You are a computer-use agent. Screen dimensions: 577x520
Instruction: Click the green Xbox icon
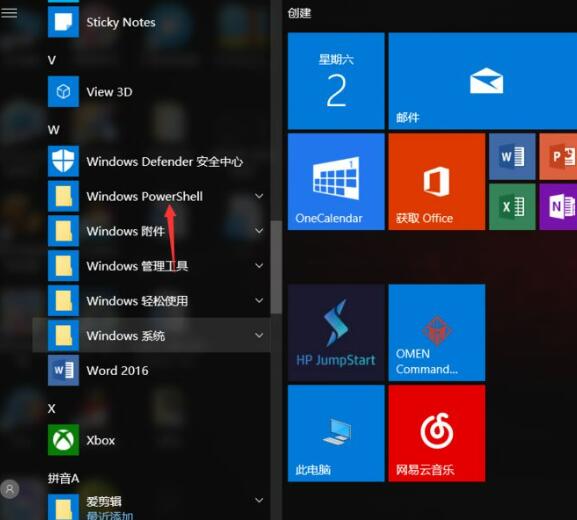(x=63, y=440)
